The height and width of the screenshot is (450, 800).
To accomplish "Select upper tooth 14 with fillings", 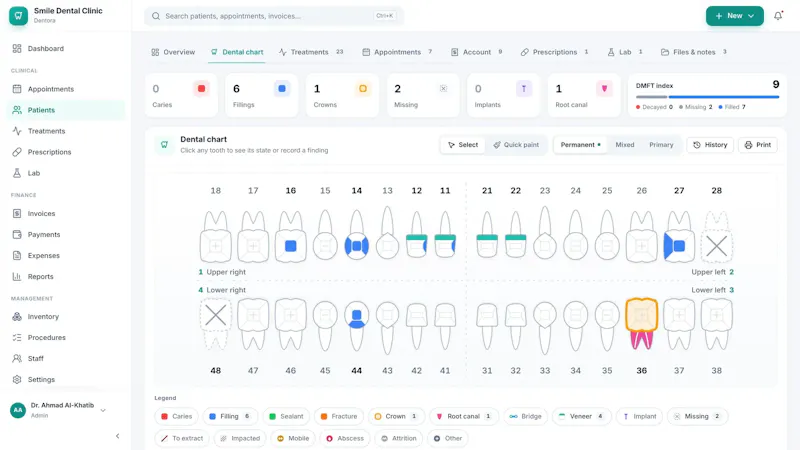I will (356, 236).
